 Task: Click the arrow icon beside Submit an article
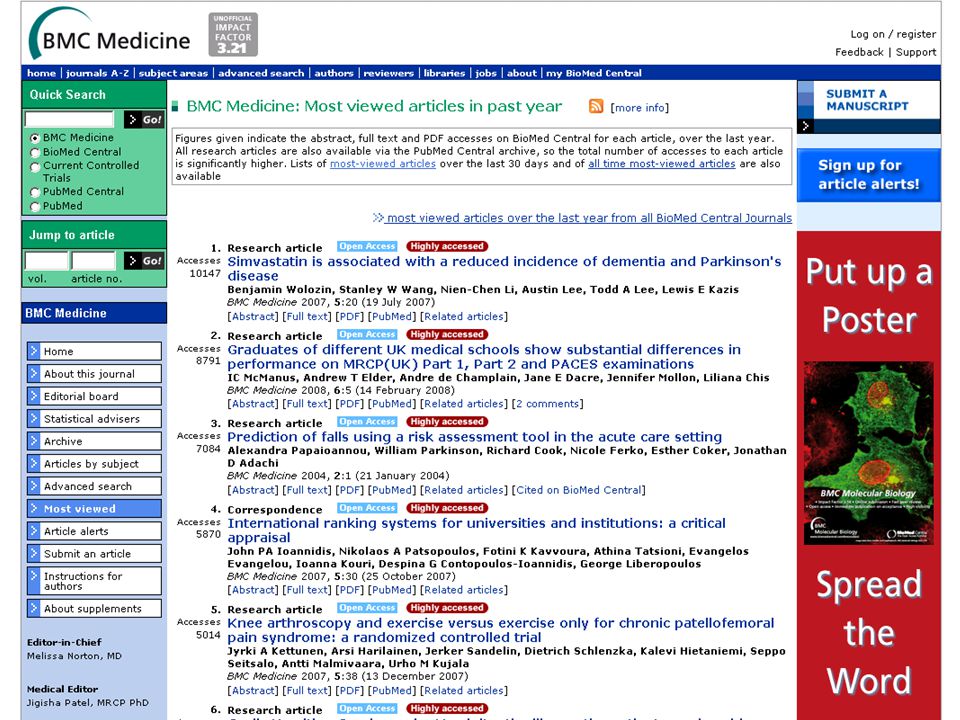pyautogui.click(x=34, y=553)
